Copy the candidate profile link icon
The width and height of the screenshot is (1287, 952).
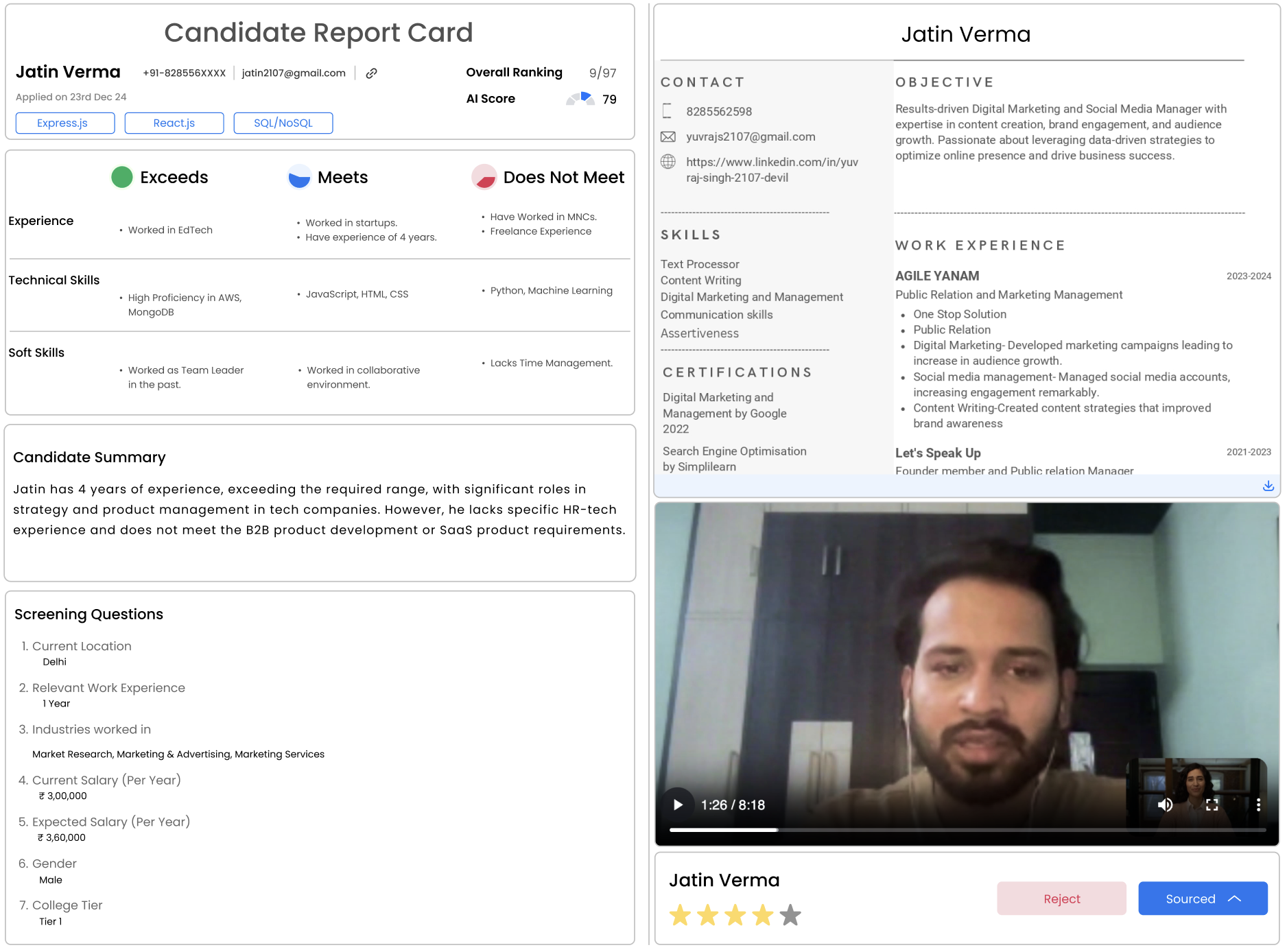coord(372,73)
